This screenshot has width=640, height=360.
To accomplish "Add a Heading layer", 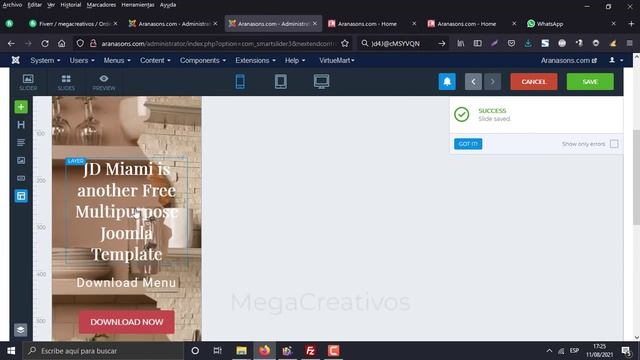I will [x=21, y=124].
